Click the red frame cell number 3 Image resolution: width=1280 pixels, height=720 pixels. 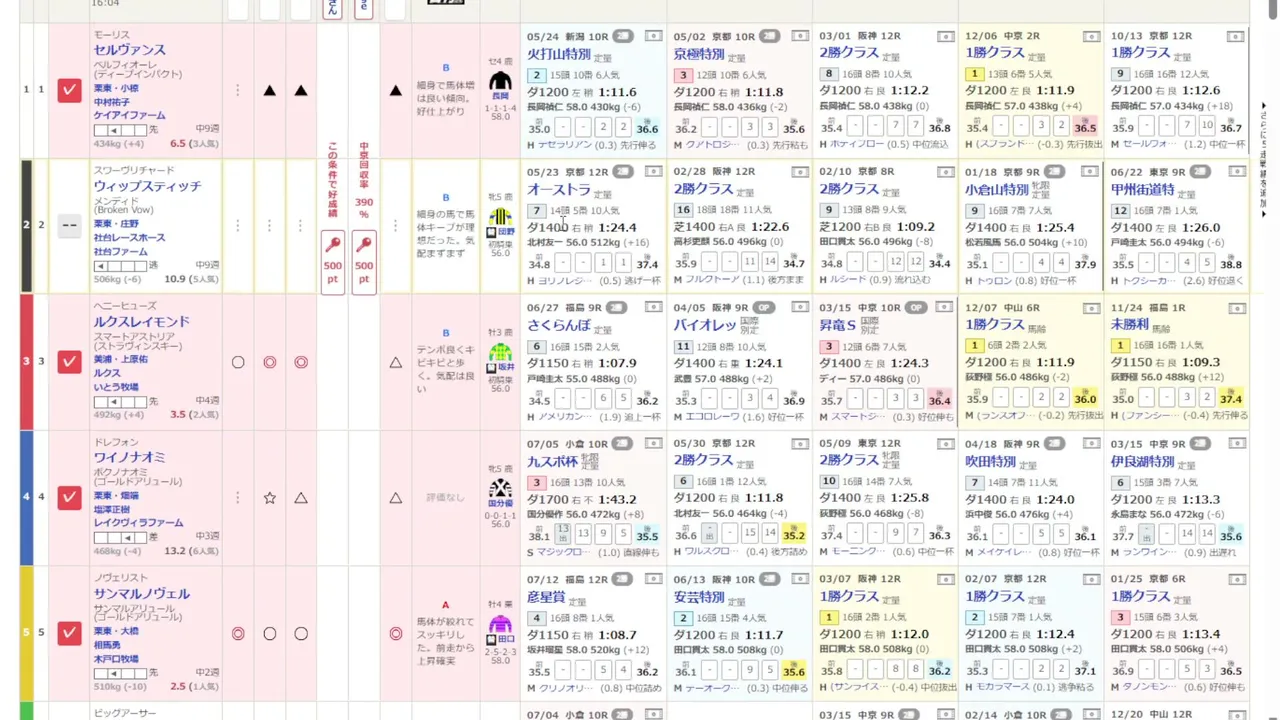coord(27,361)
